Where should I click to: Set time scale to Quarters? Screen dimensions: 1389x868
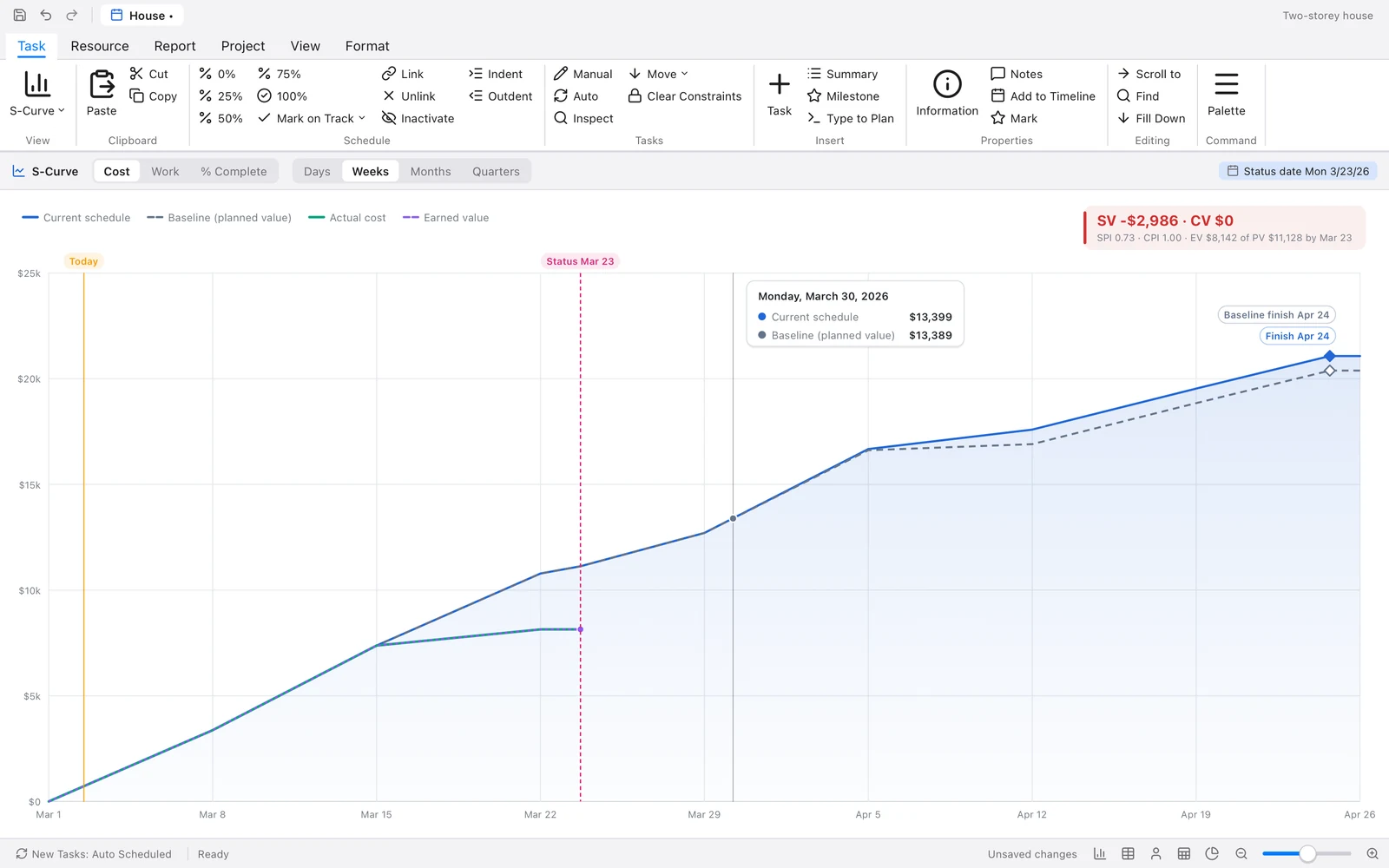[496, 172]
